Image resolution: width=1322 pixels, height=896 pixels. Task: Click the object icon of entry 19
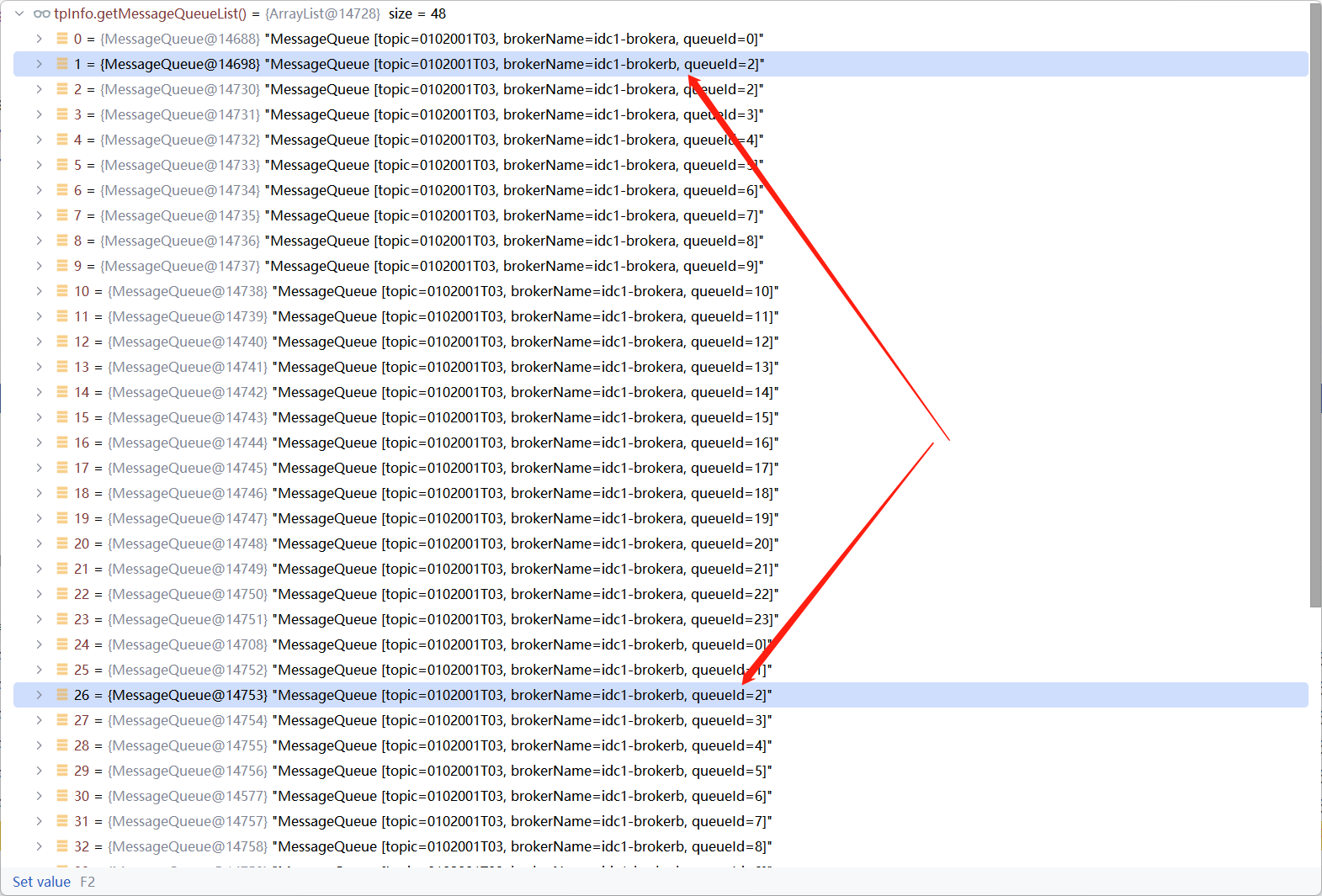point(62,517)
